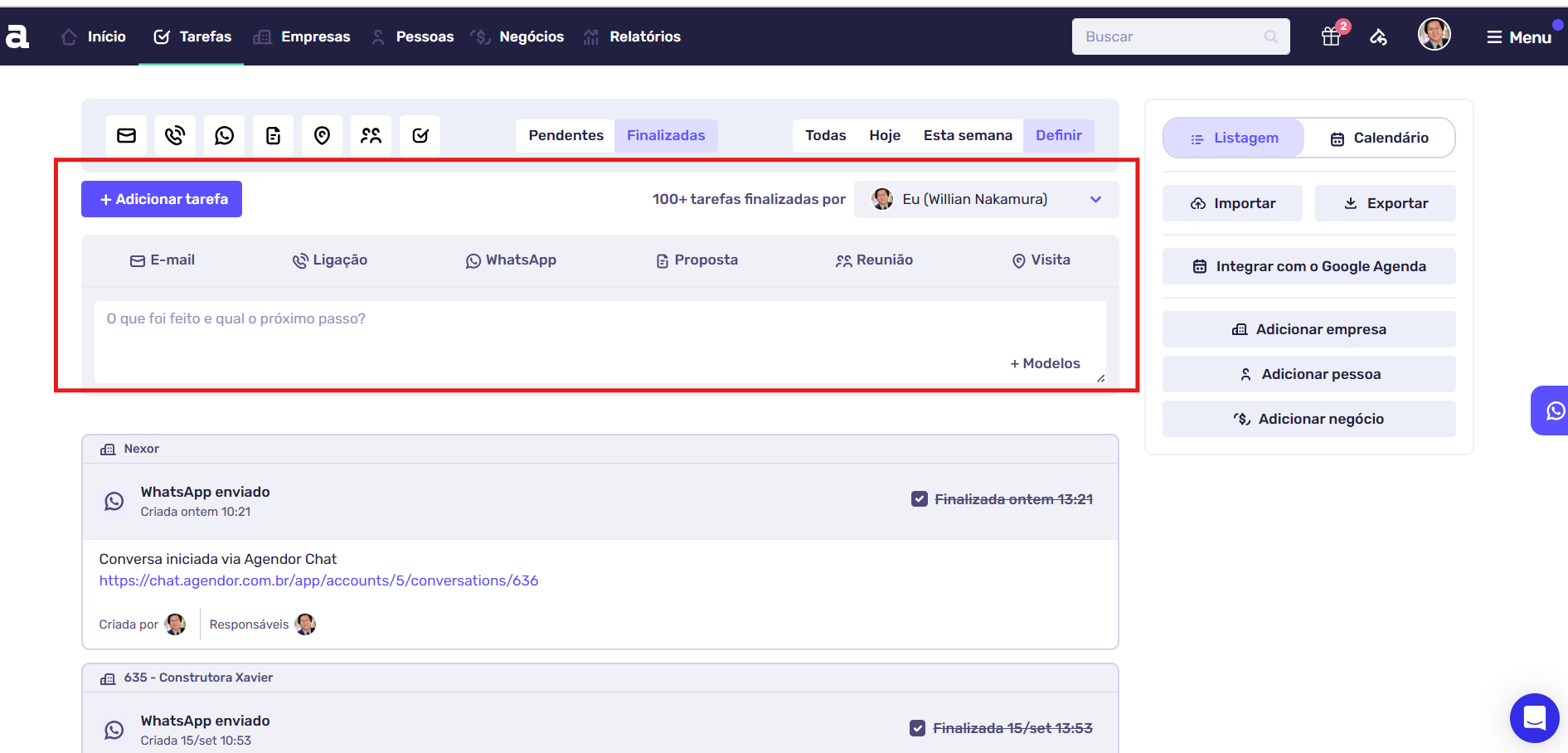1568x753 pixels.
Task: Expand the + Modelos templates option
Action: pos(1045,363)
